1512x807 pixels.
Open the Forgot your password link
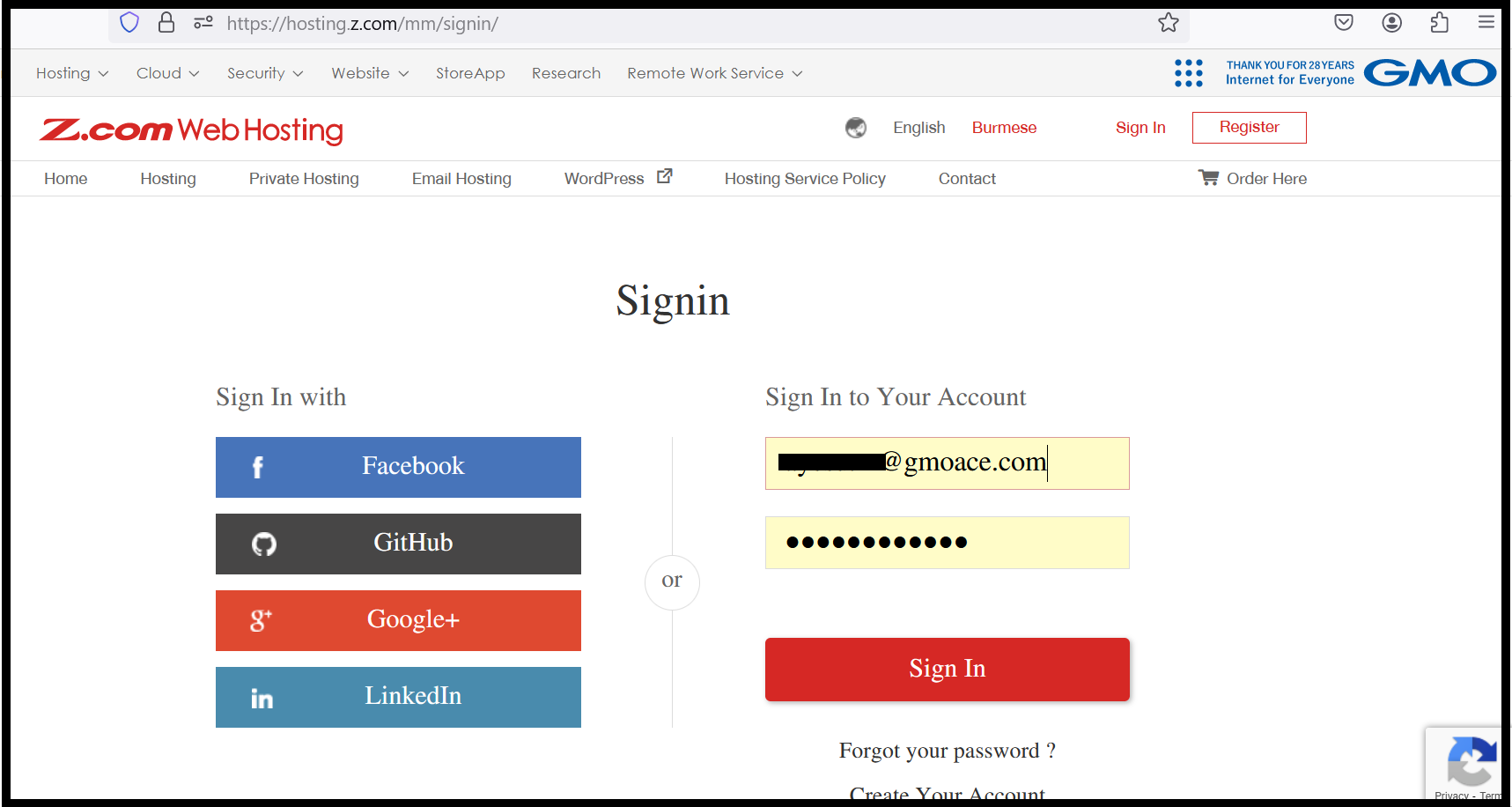pos(947,751)
